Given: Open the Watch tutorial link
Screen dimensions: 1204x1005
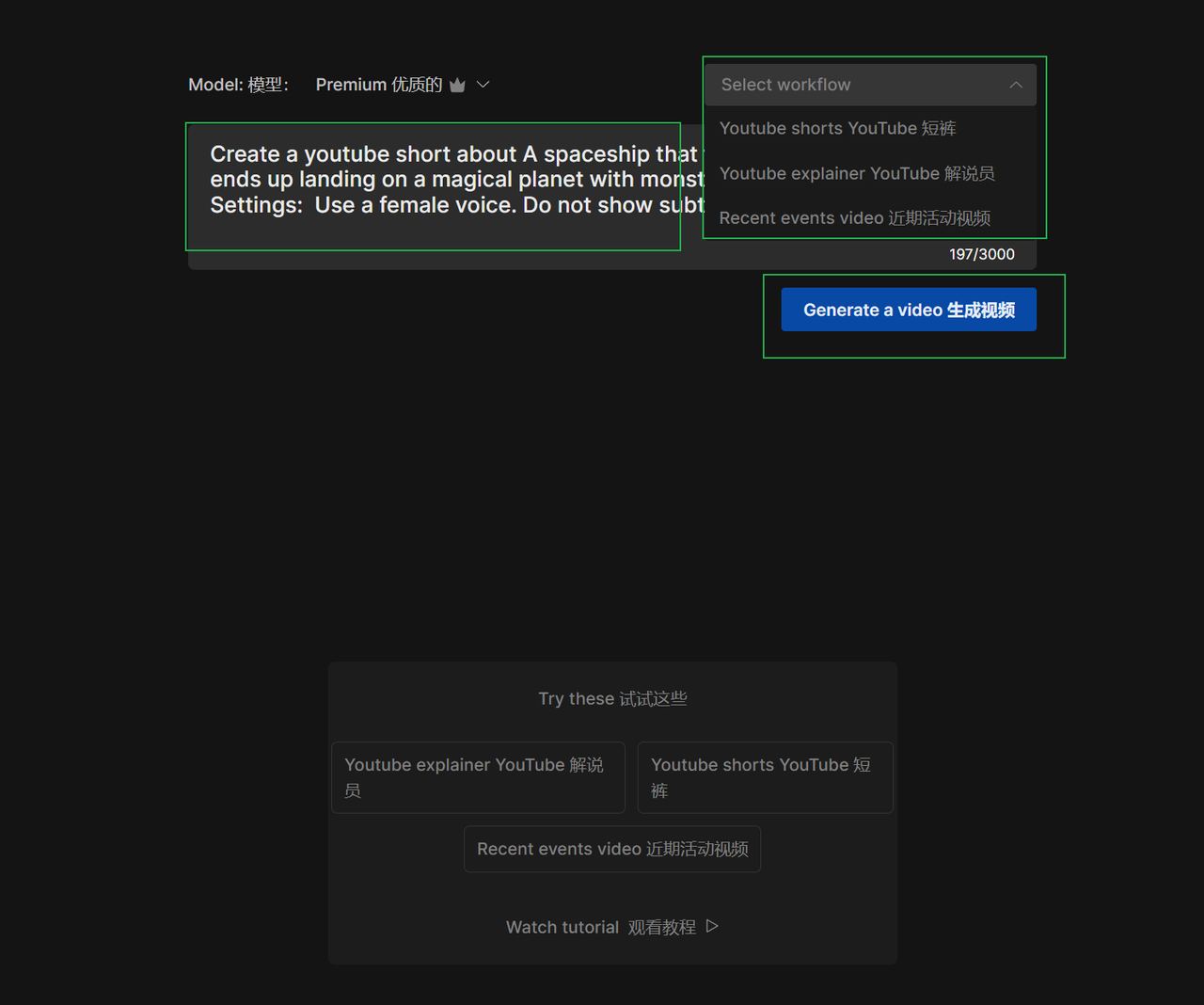Looking at the screenshot, I should coord(612,927).
